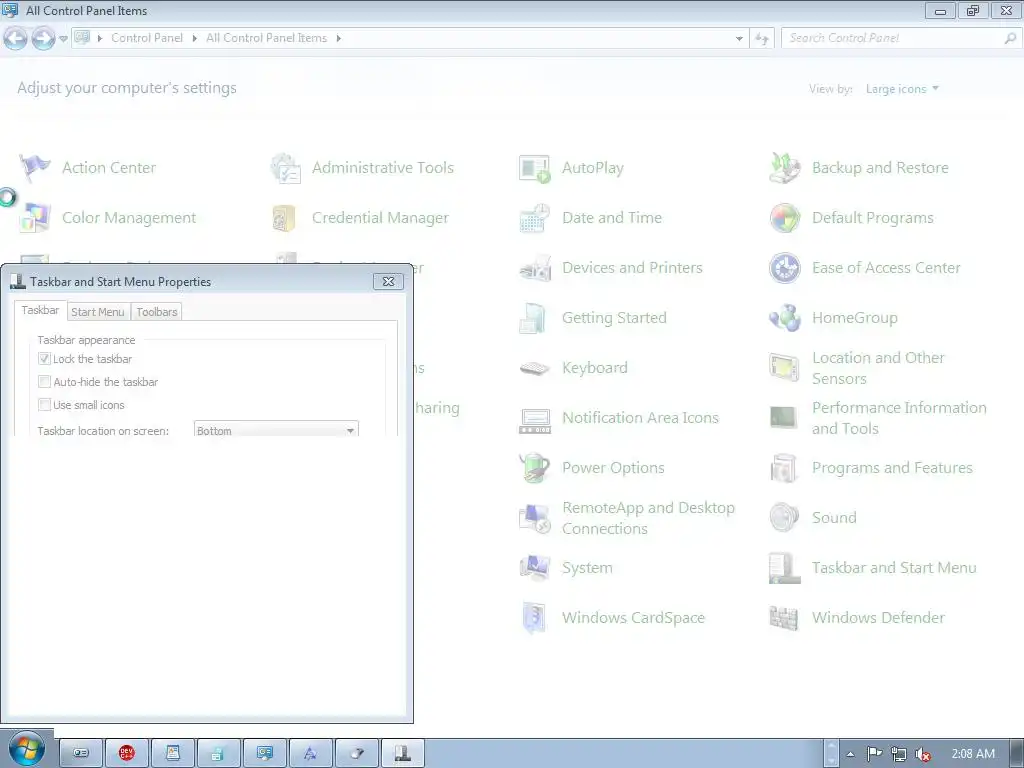Click the clock showing 2:08 AM
The width and height of the screenshot is (1024, 768).
[972, 754]
